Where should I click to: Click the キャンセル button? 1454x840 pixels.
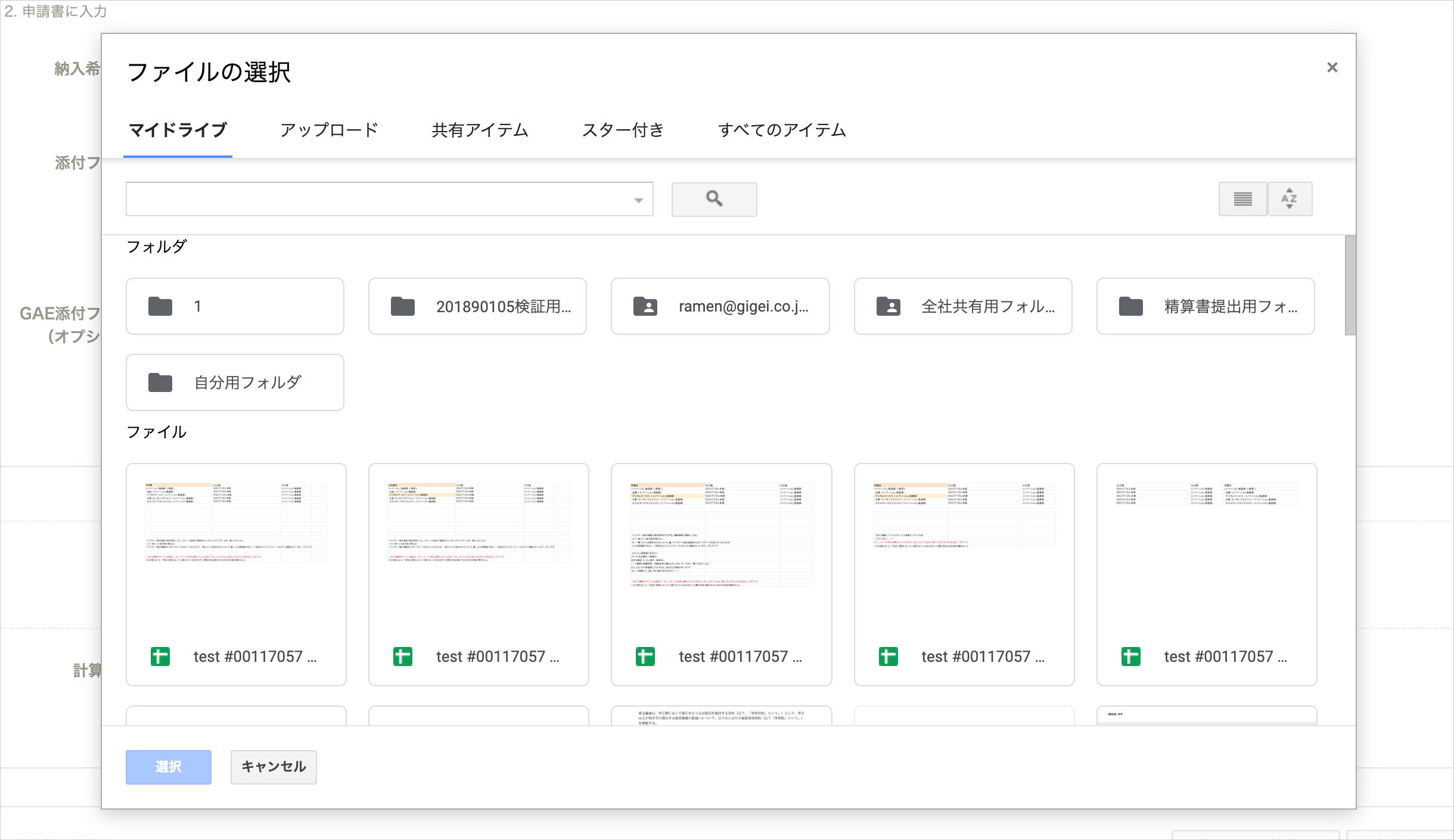[x=274, y=767]
